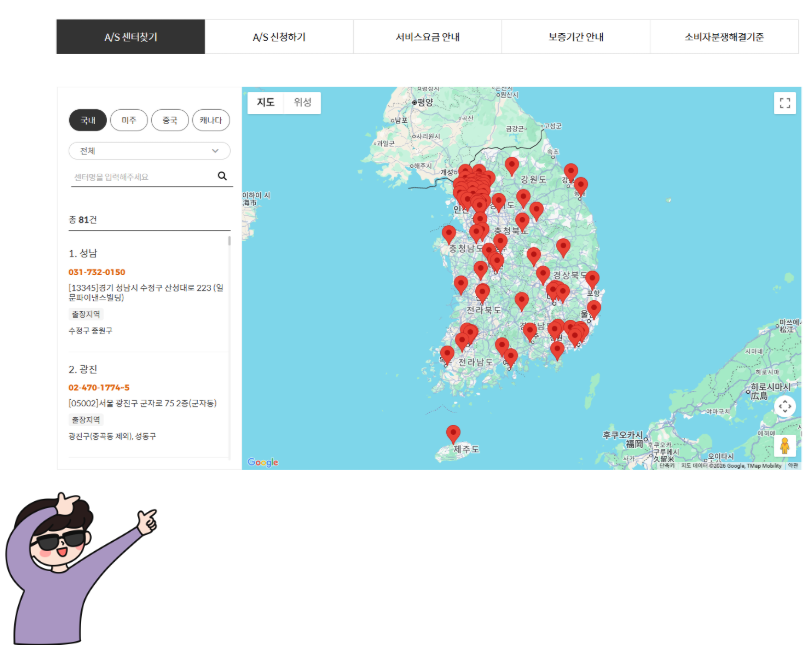Click the magnifier search icon

(222, 176)
